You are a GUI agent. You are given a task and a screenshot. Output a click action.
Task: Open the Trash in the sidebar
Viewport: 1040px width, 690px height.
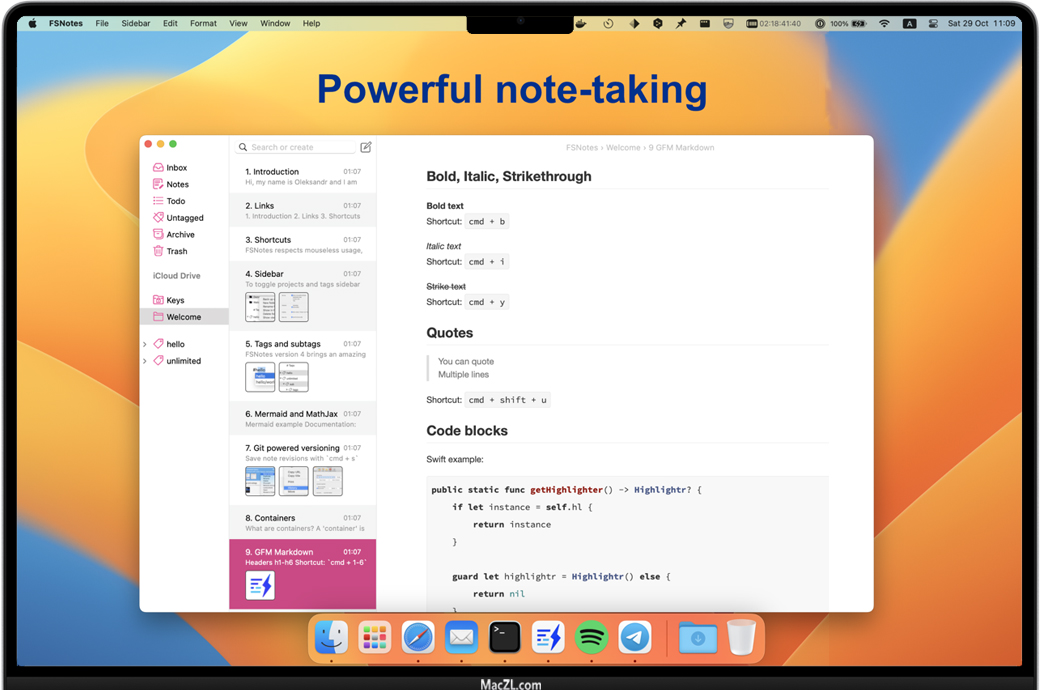176,252
